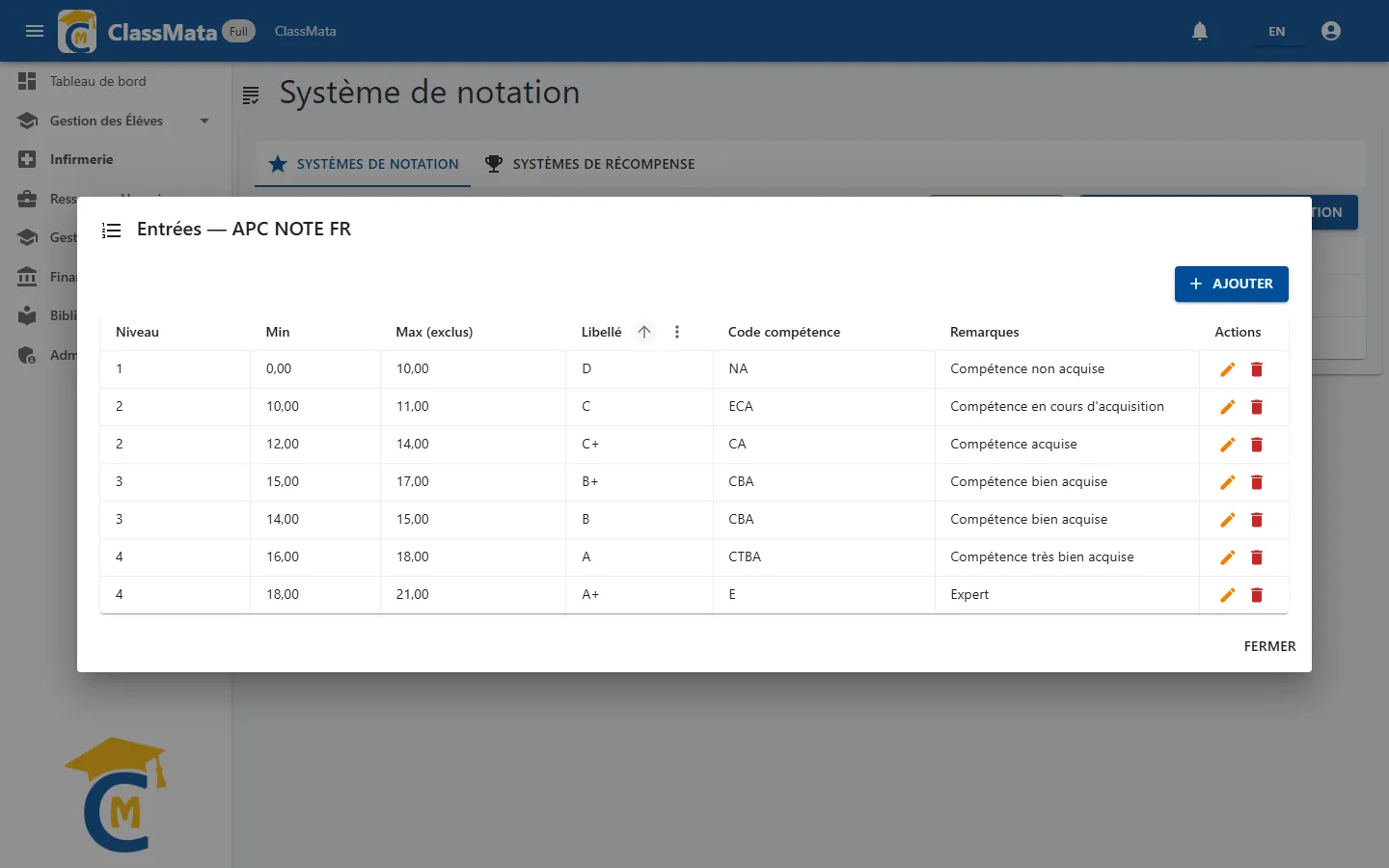Image resolution: width=1389 pixels, height=868 pixels.
Task: Click the 'Expert' remark cell
Action: 1067,595
